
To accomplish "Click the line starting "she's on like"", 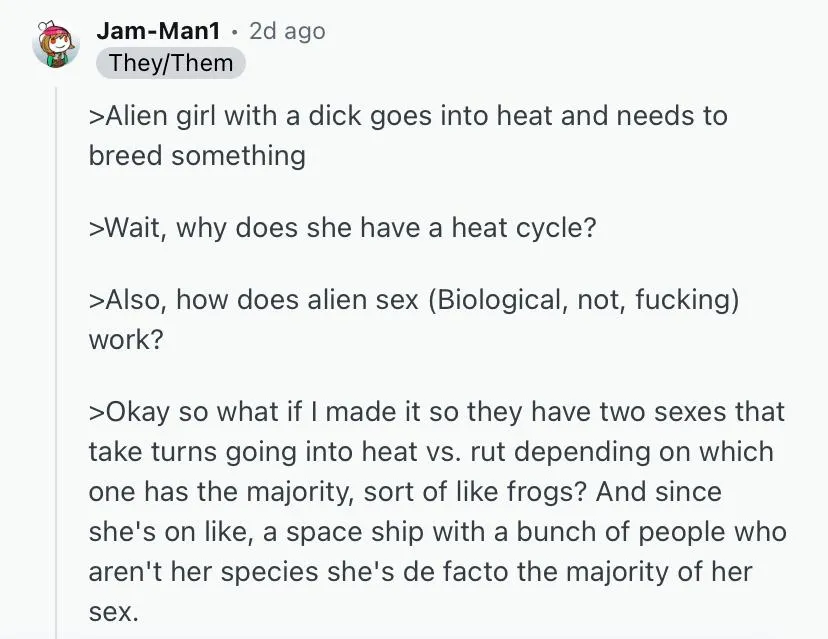I will click(x=437, y=532).
